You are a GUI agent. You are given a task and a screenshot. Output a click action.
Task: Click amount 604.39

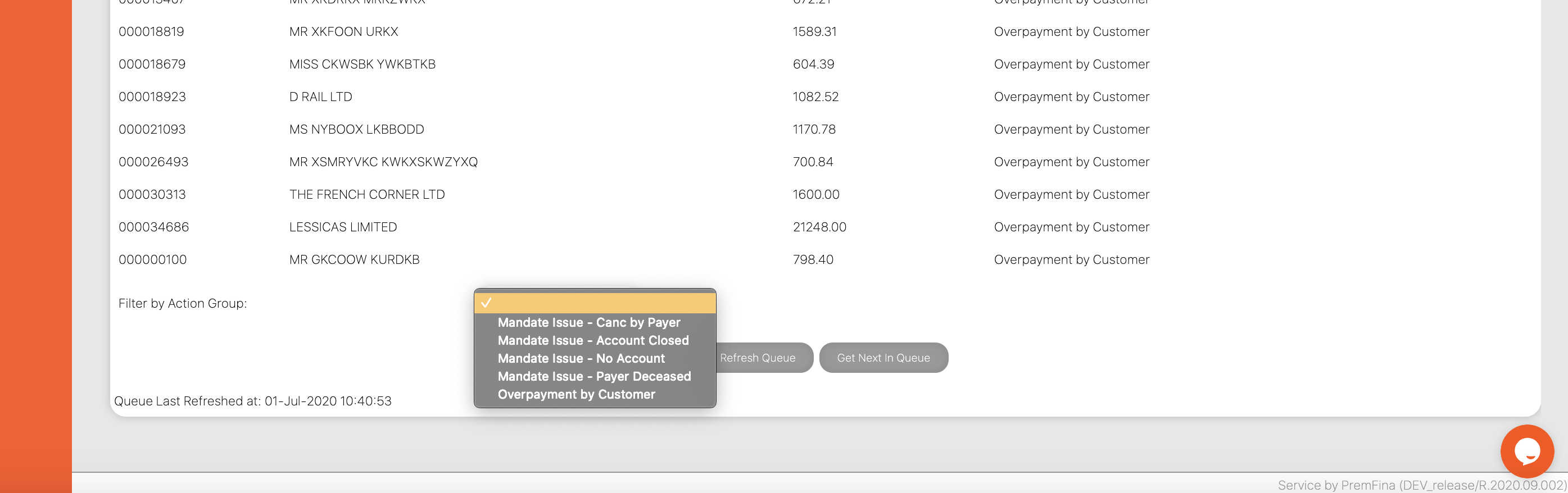pyautogui.click(x=813, y=65)
